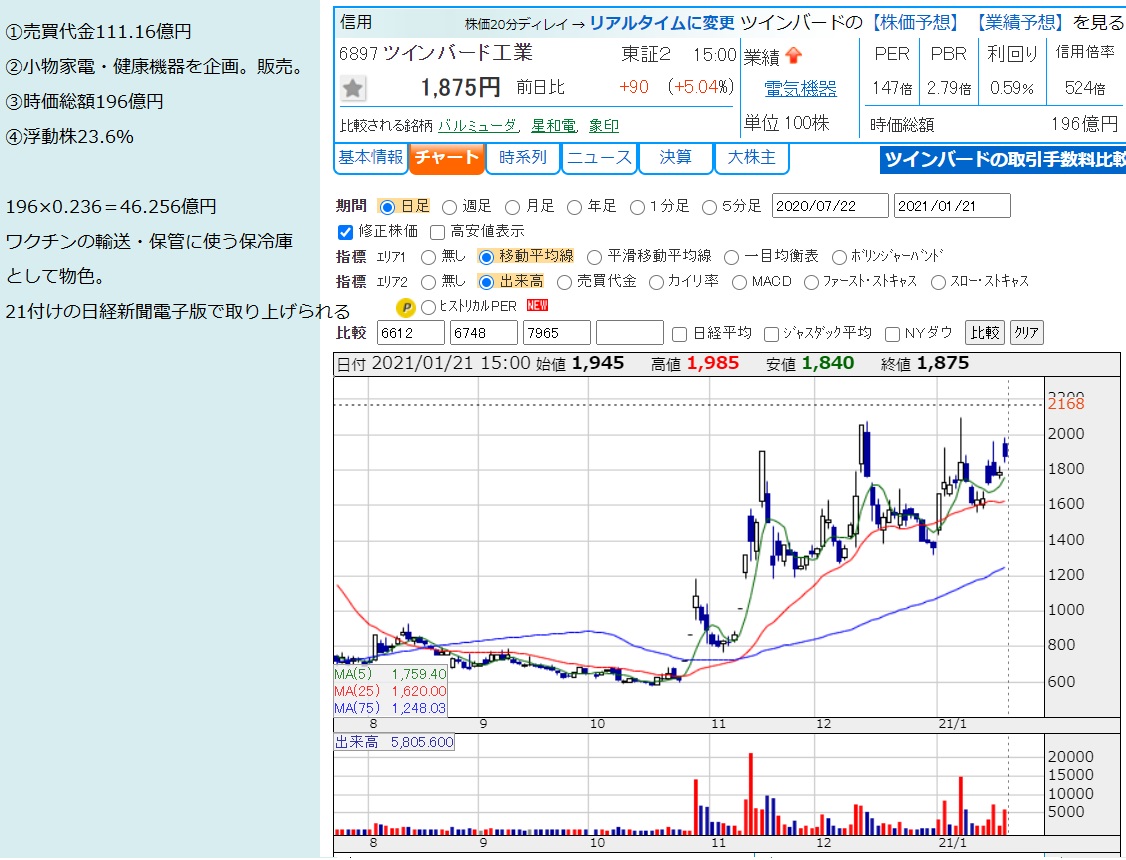Click the PER 147倍 value
The height and width of the screenshot is (860, 1126).
tap(892, 88)
